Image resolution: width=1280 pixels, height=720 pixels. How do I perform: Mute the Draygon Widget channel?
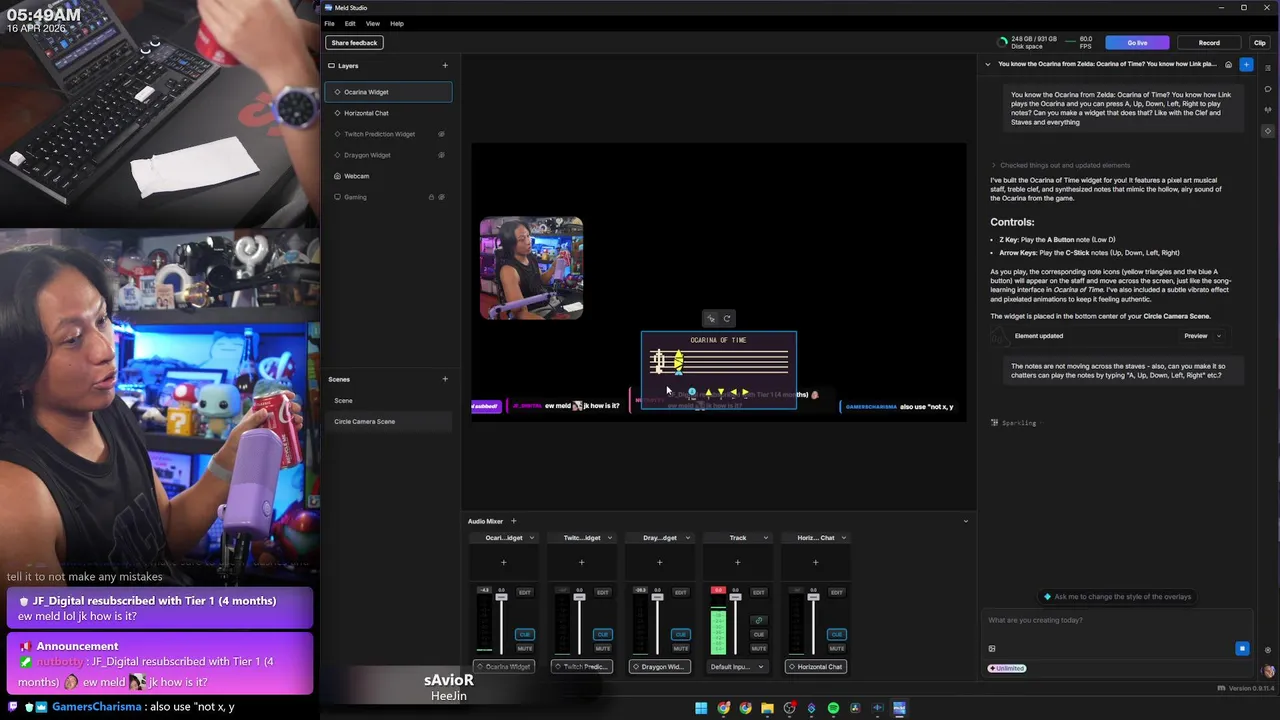point(680,648)
